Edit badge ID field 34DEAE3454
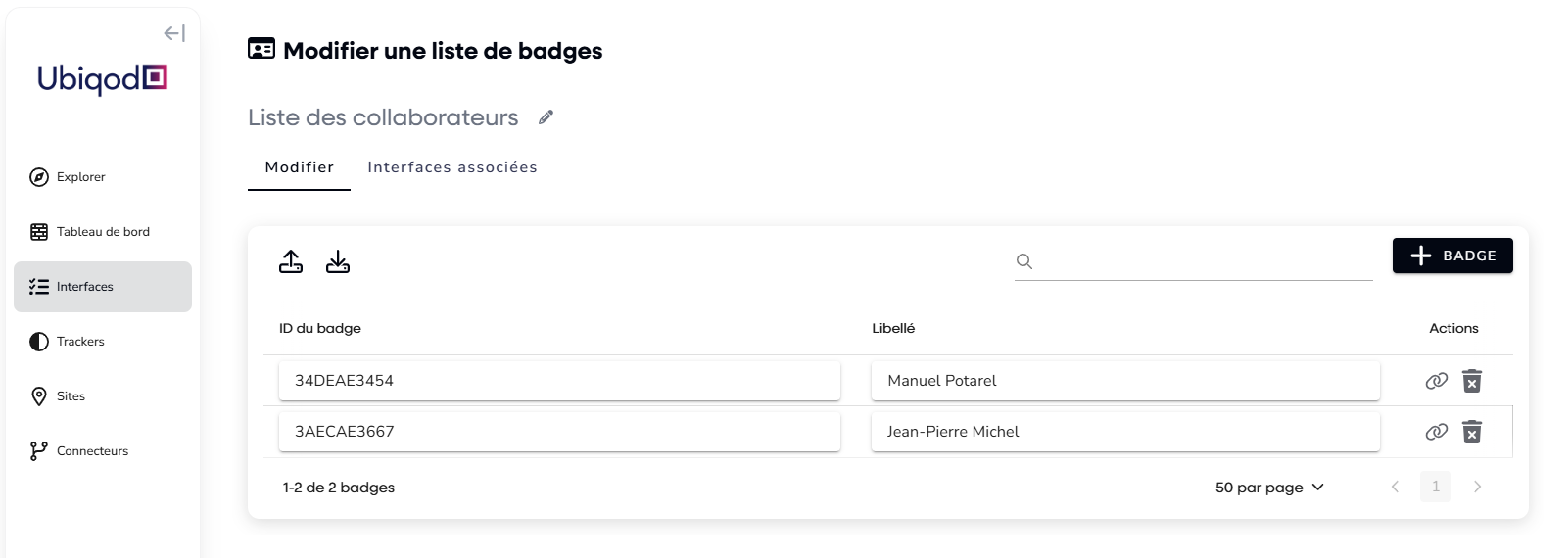This screenshot has height=558, width=1568. (x=558, y=381)
